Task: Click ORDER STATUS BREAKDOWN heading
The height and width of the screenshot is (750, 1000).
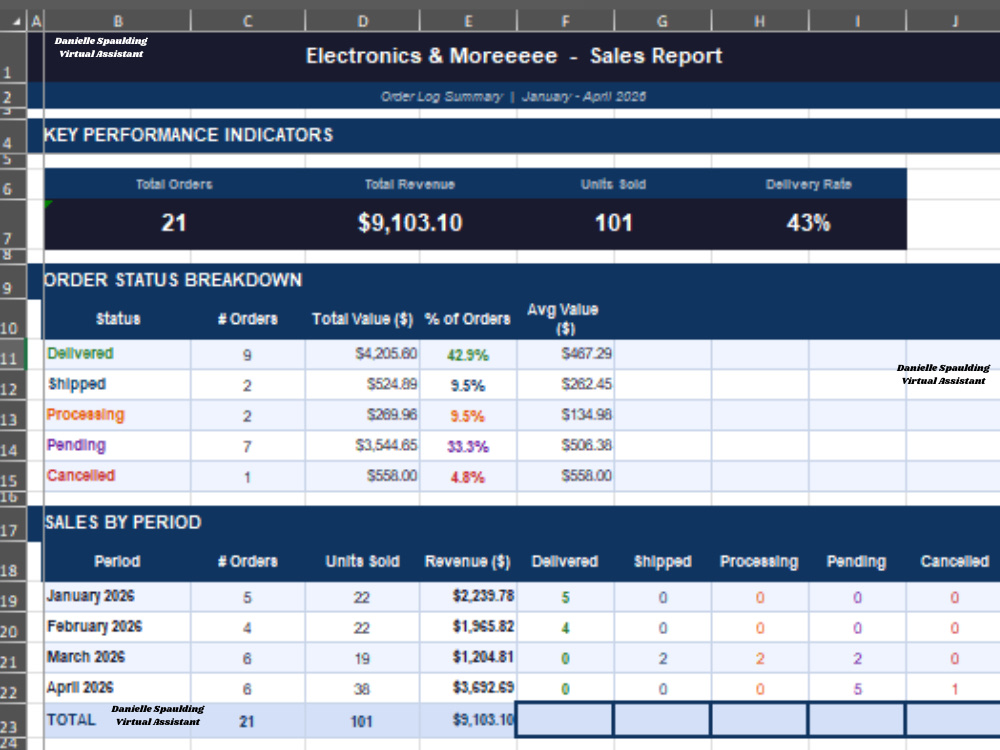Action: tap(173, 280)
